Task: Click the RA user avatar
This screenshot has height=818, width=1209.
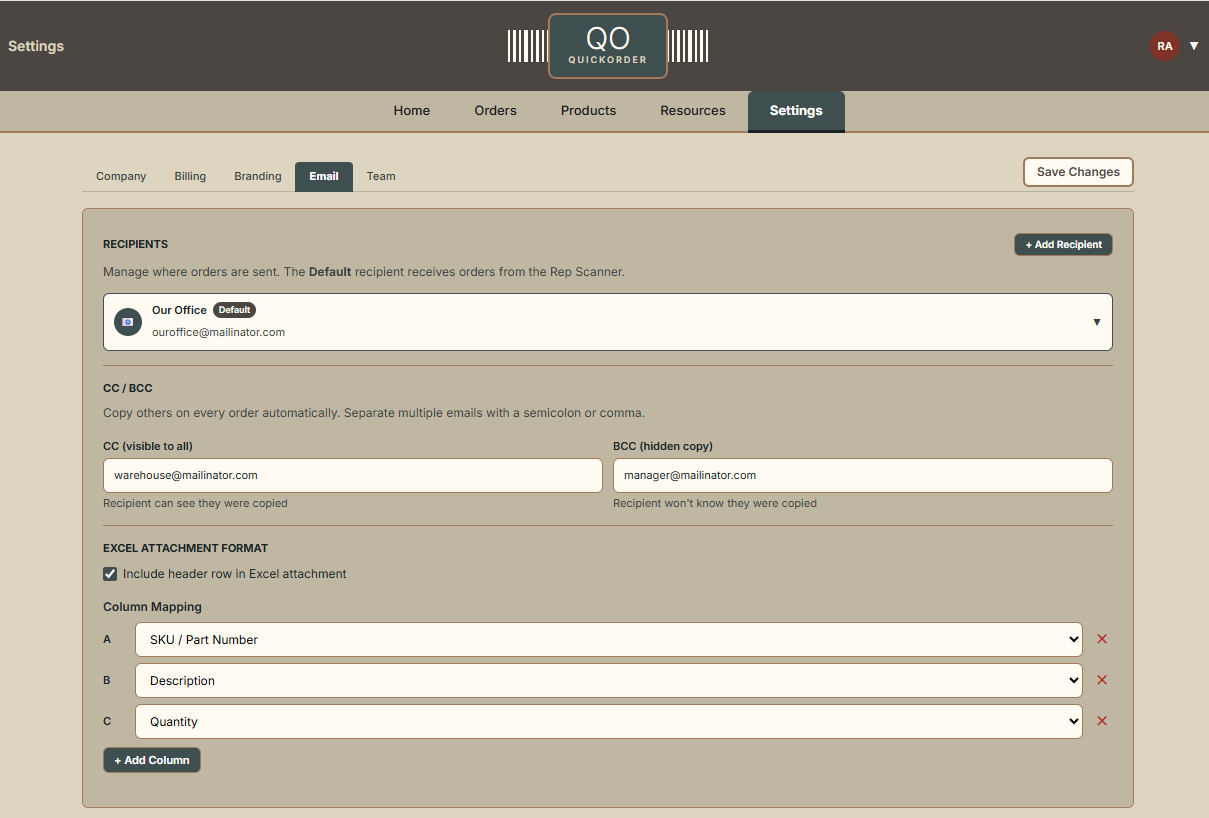Action: coord(1164,46)
